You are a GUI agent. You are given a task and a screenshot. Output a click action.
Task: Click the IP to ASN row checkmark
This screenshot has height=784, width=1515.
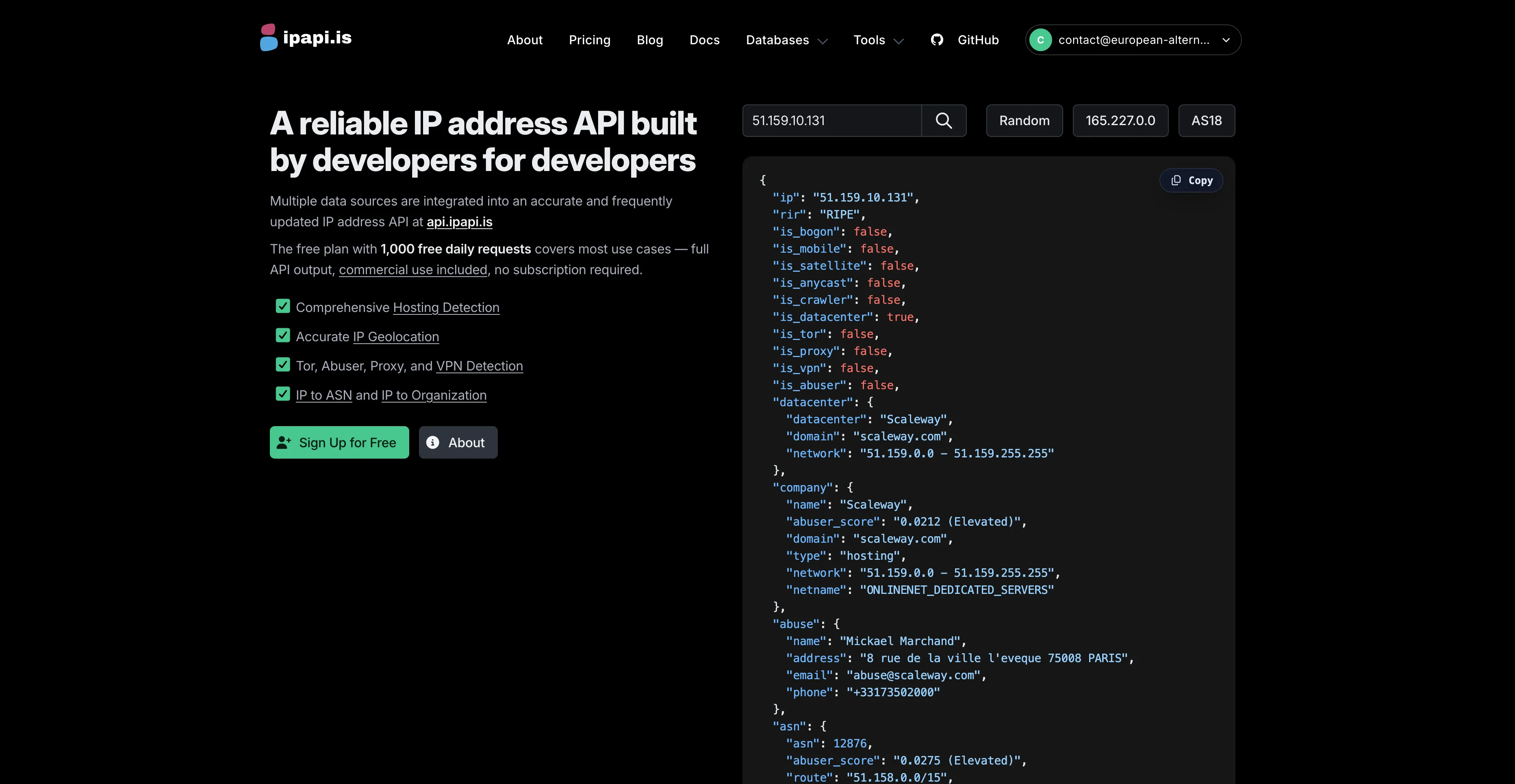click(x=283, y=394)
